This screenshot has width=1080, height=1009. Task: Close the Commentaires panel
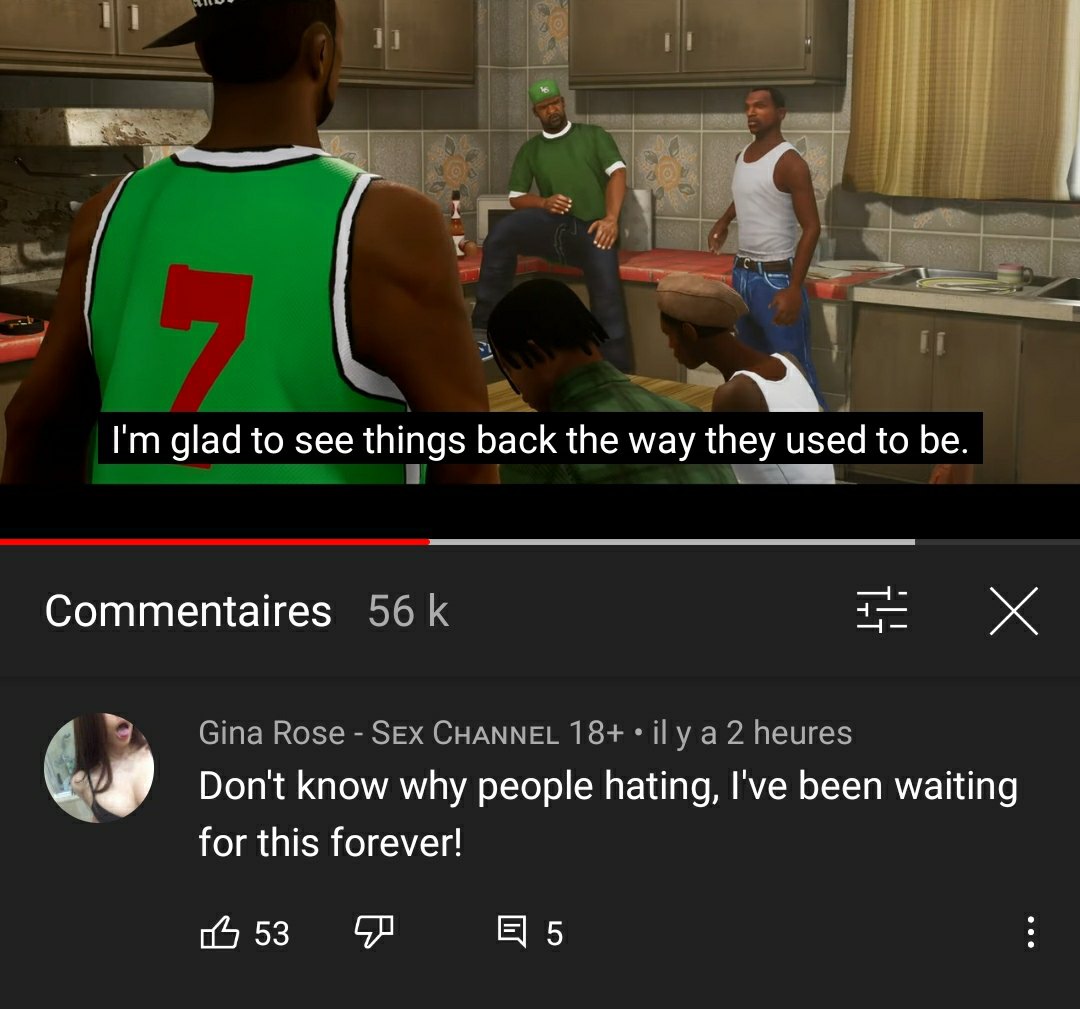click(x=1014, y=611)
